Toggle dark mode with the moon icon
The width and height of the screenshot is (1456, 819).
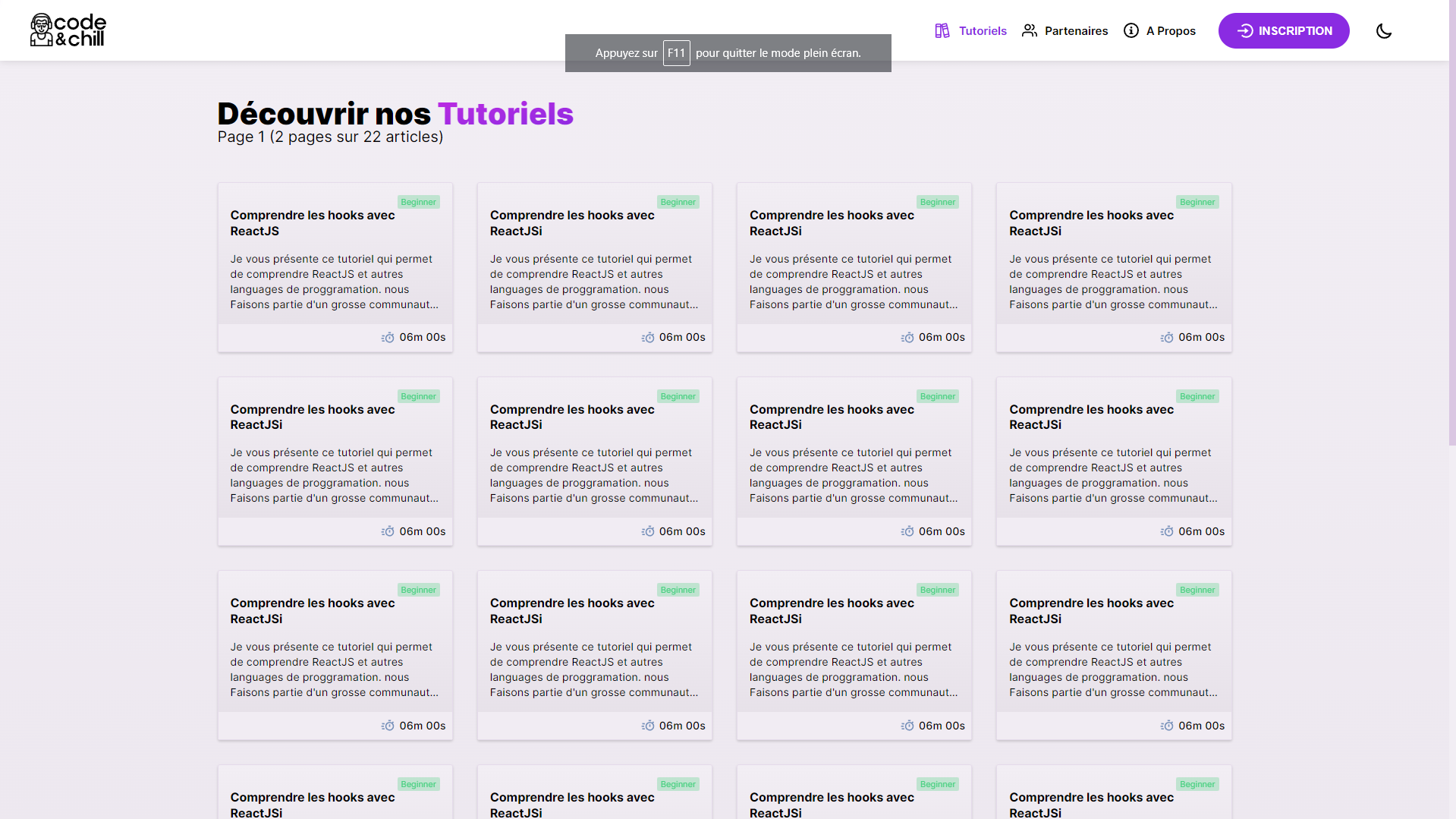[1383, 31]
